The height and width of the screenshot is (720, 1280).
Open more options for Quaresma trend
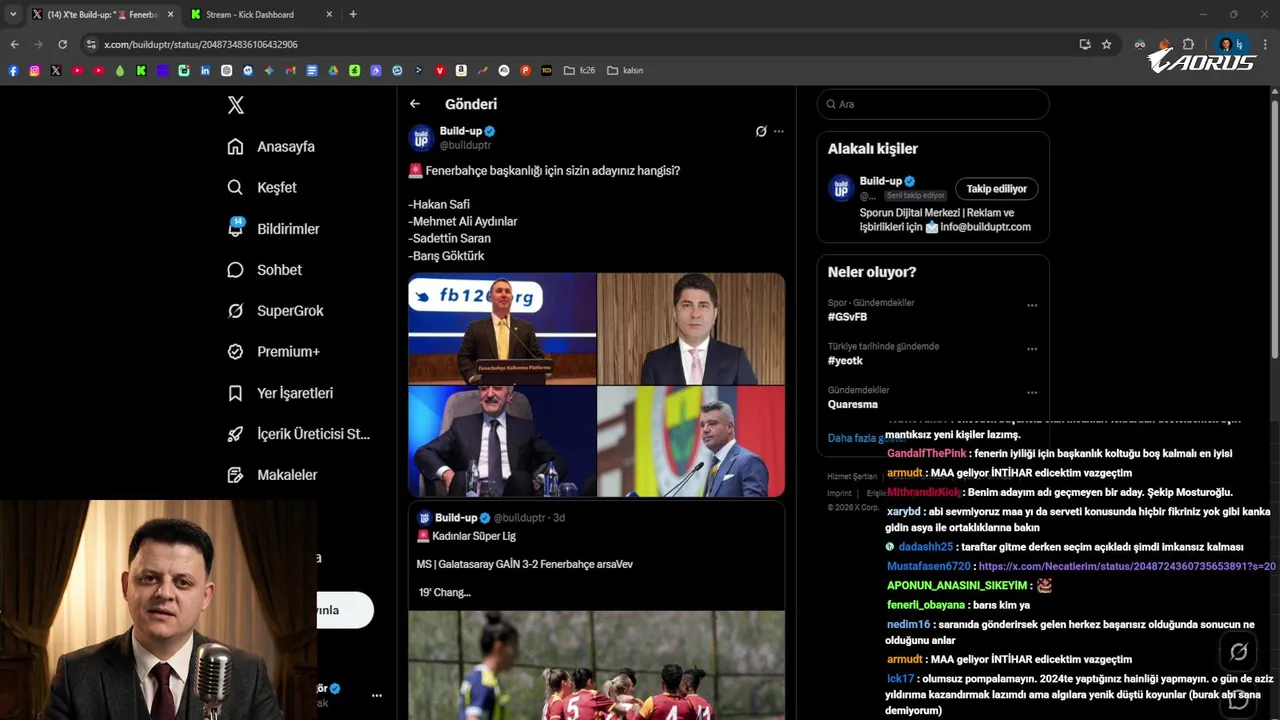coord(1032,393)
